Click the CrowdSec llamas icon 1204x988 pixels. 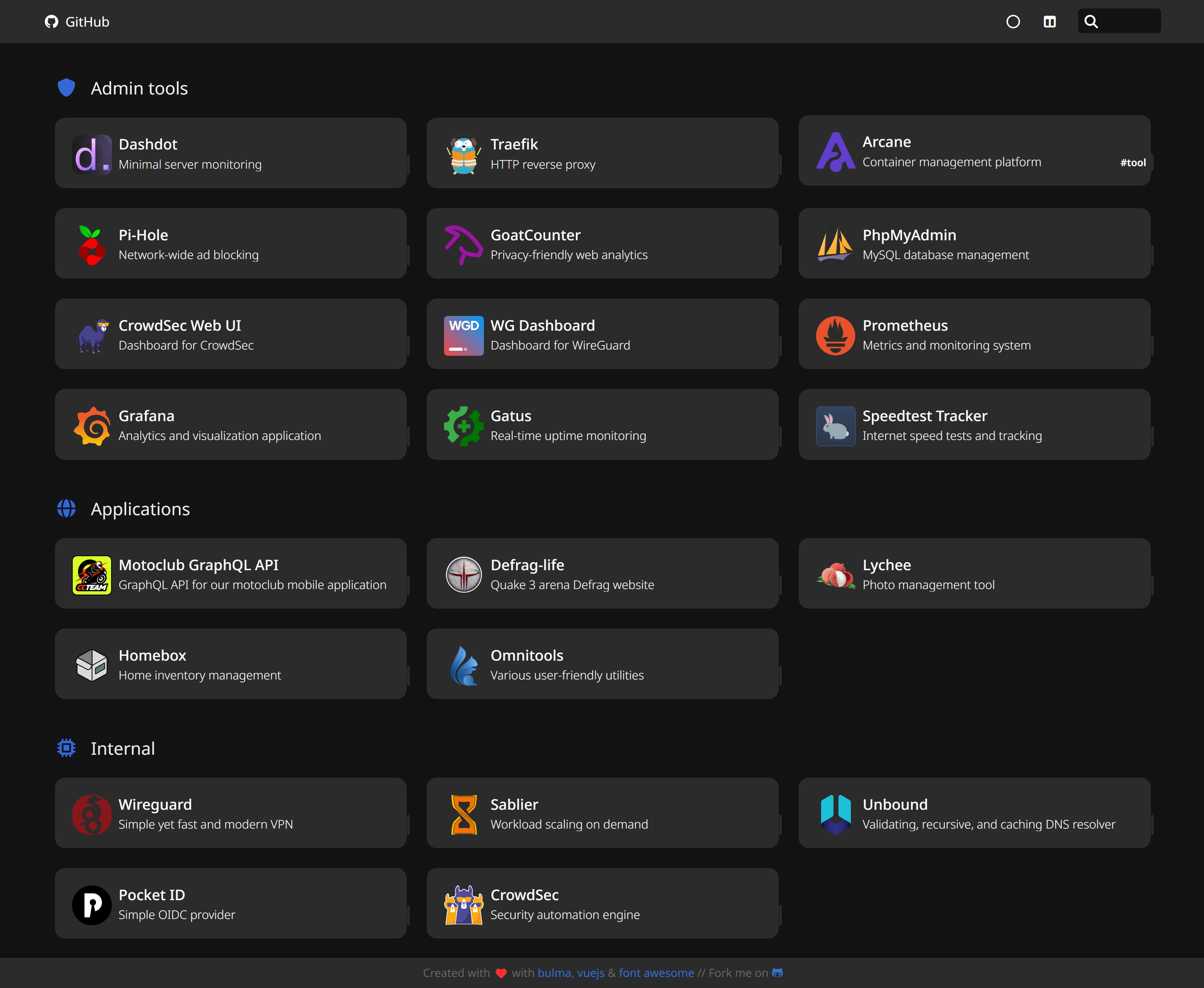pos(463,905)
